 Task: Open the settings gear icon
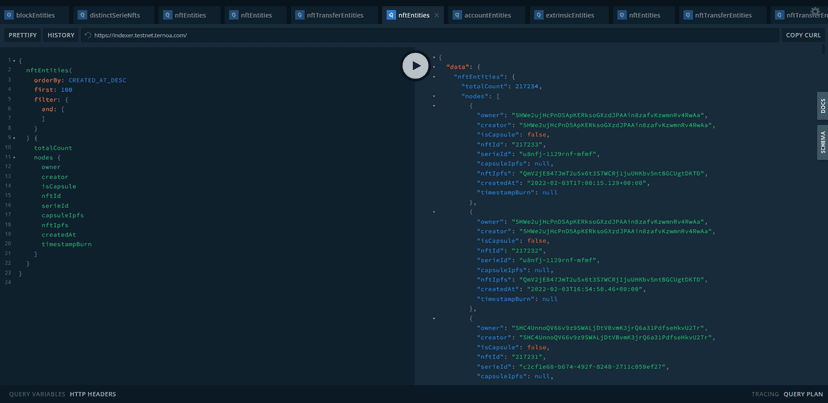coord(815,11)
